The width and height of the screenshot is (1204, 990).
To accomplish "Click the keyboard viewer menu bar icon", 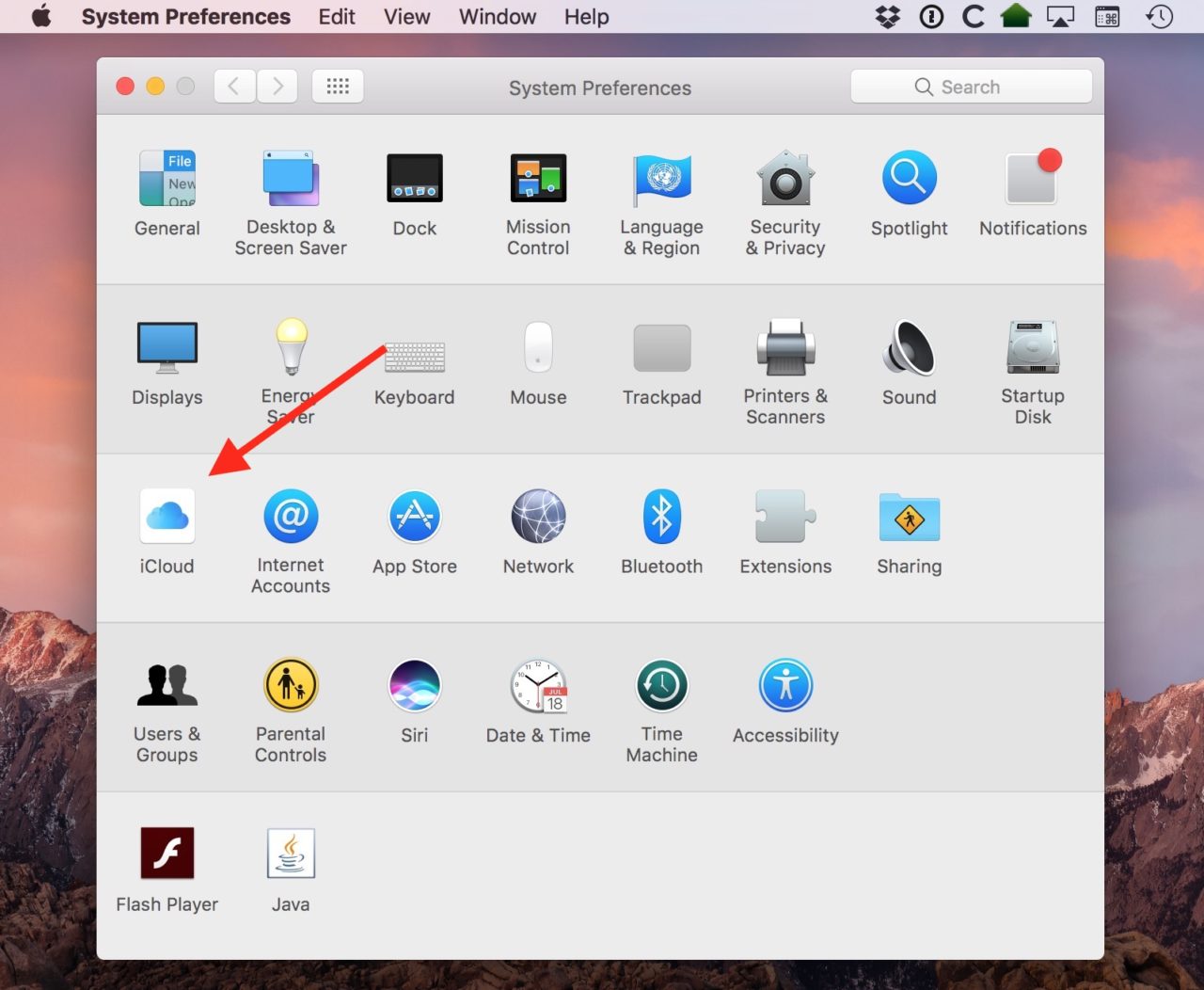I will pyautogui.click(x=1108, y=17).
